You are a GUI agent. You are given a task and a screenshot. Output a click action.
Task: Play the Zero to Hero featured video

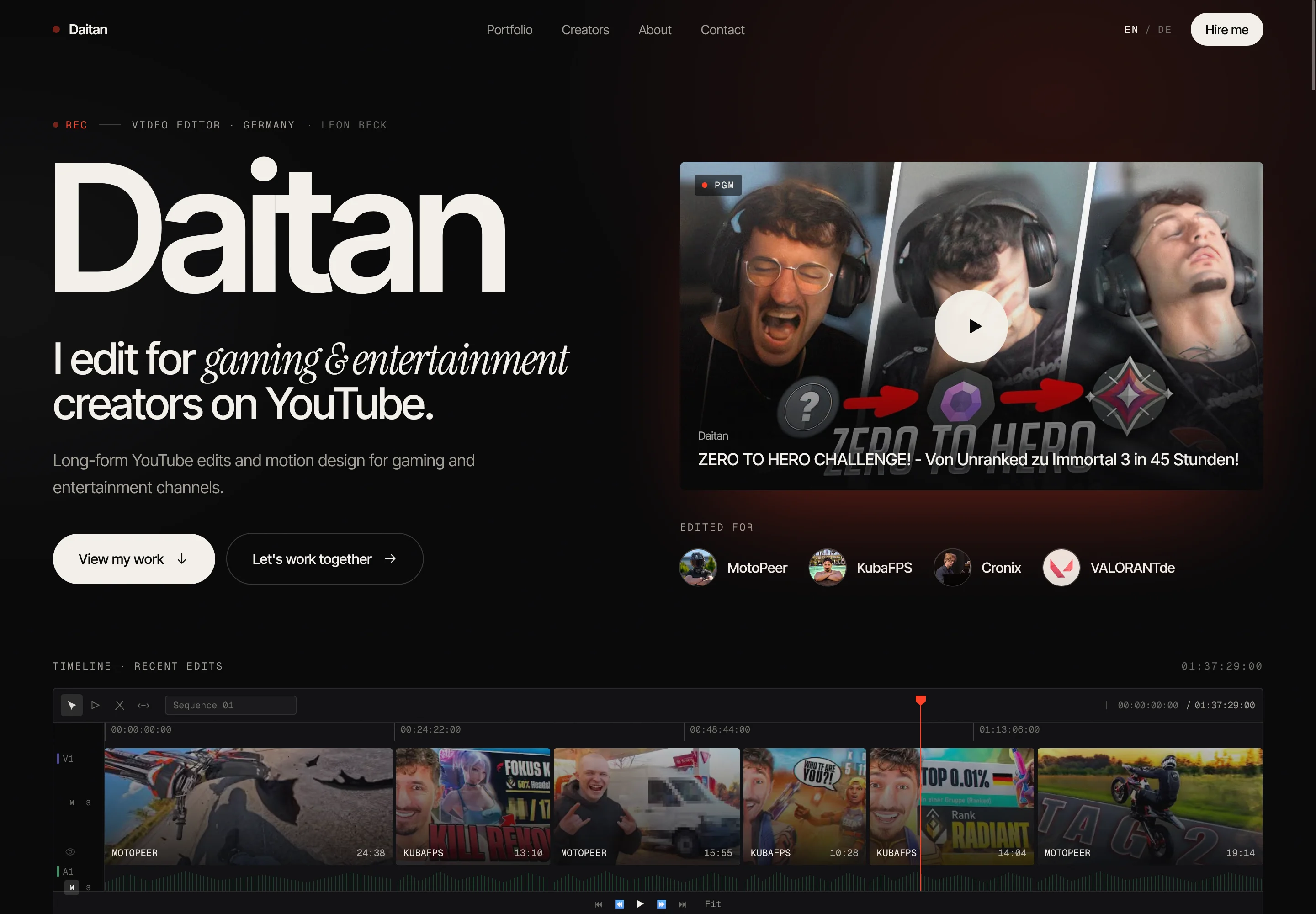click(x=971, y=326)
